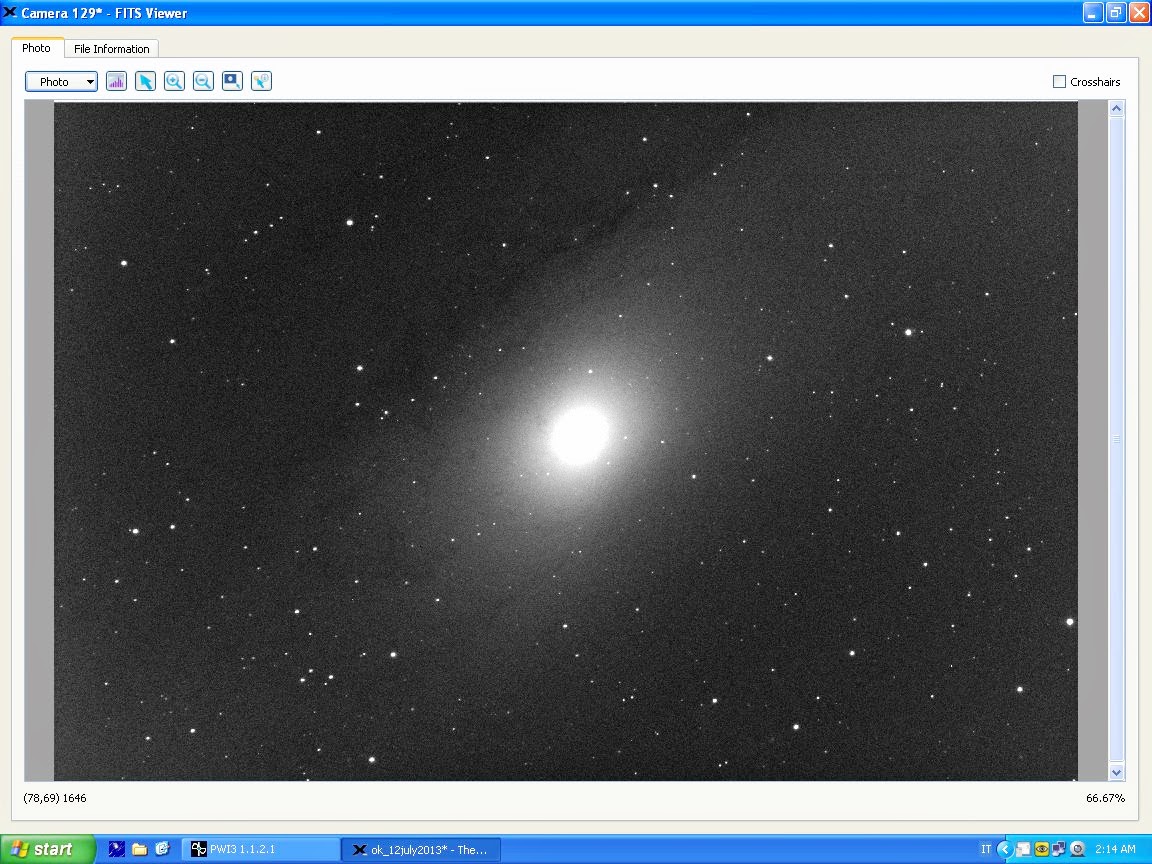Switch to PWI3 1.1.2.1 taskbar window
This screenshot has width=1152, height=864.
pyautogui.click(x=260, y=849)
